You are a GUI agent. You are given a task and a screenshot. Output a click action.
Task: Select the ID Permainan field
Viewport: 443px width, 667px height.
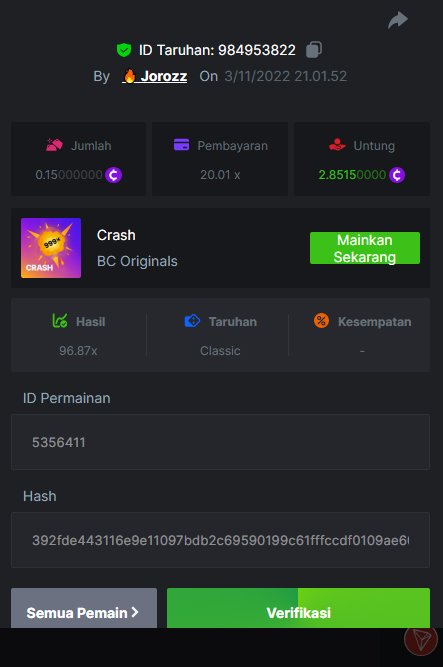click(x=220, y=442)
